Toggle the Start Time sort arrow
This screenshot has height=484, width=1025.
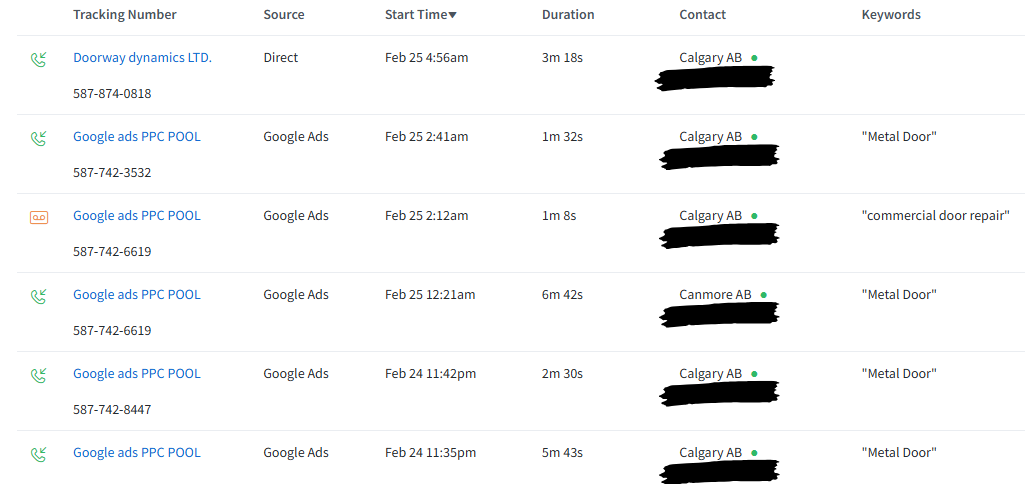pyautogui.click(x=452, y=16)
